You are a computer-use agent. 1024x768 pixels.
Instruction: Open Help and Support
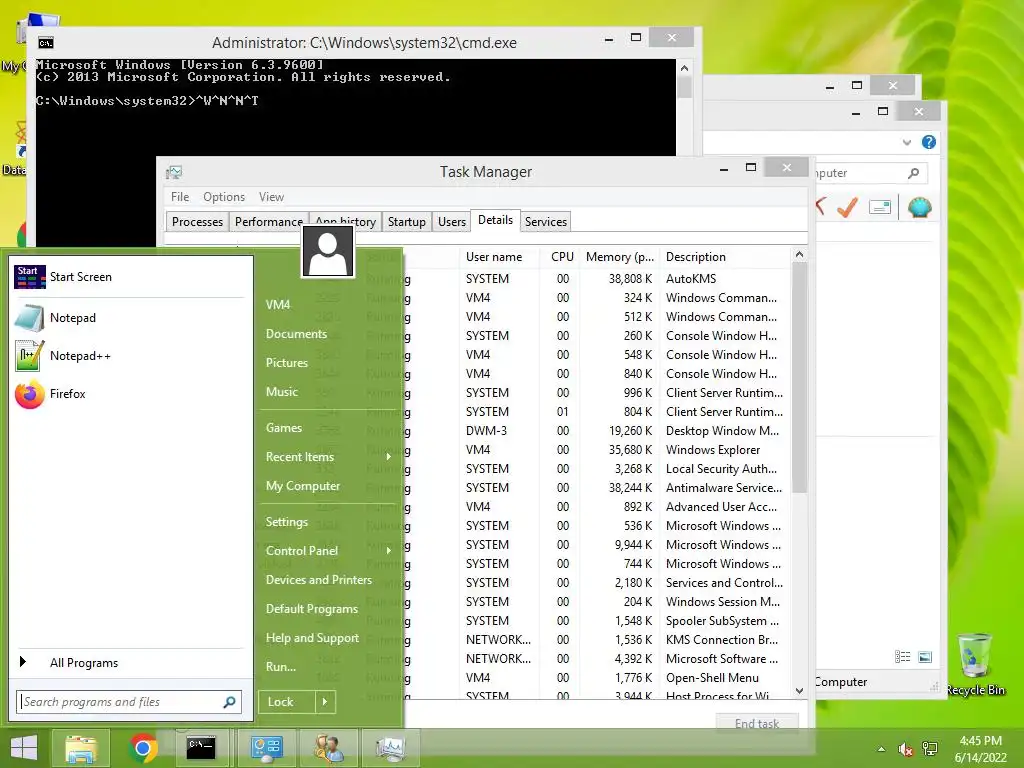coord(312,638)
